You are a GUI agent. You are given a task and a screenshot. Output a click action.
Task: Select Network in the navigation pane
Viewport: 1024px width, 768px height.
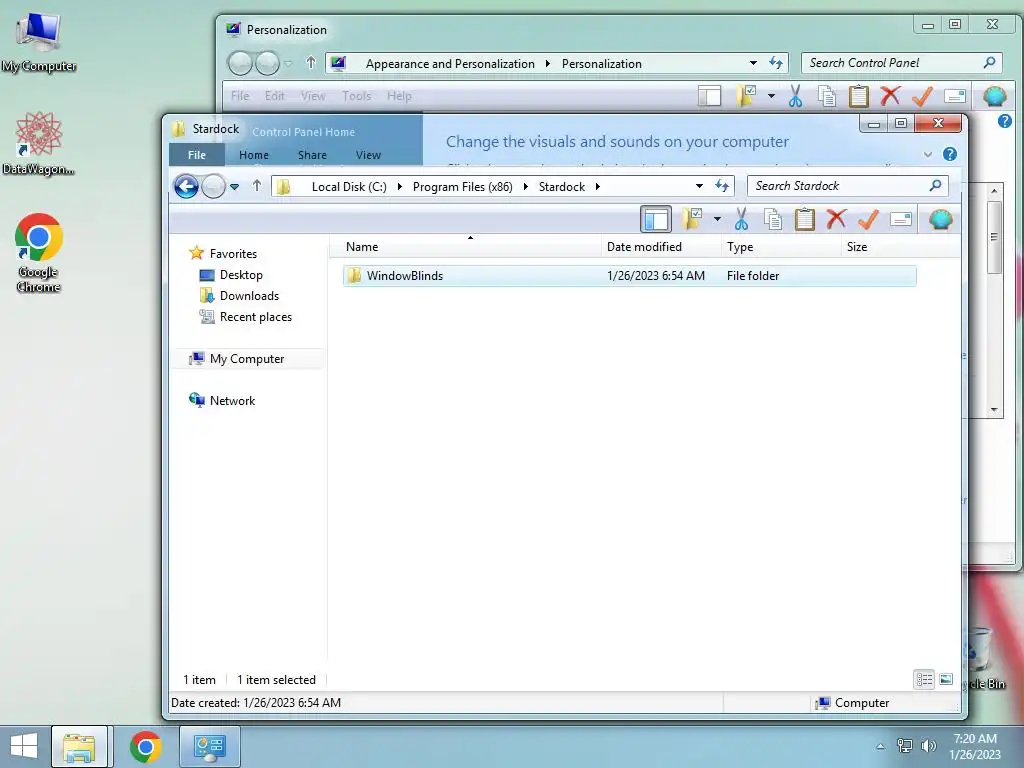(x=232, y=400)
